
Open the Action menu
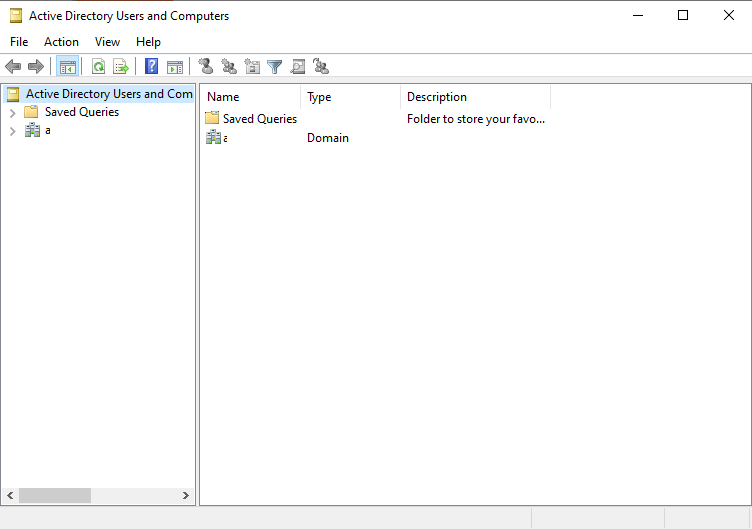point(61,42)
